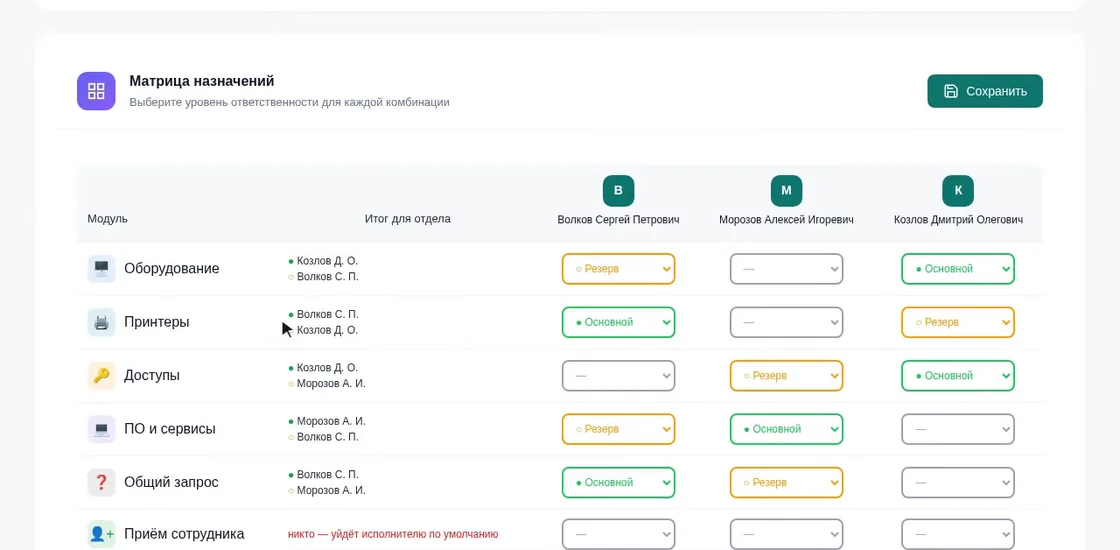Open Волков dropdown for Доступы
The height and width of the screenshot is (550, 1120).
[619, 376]
